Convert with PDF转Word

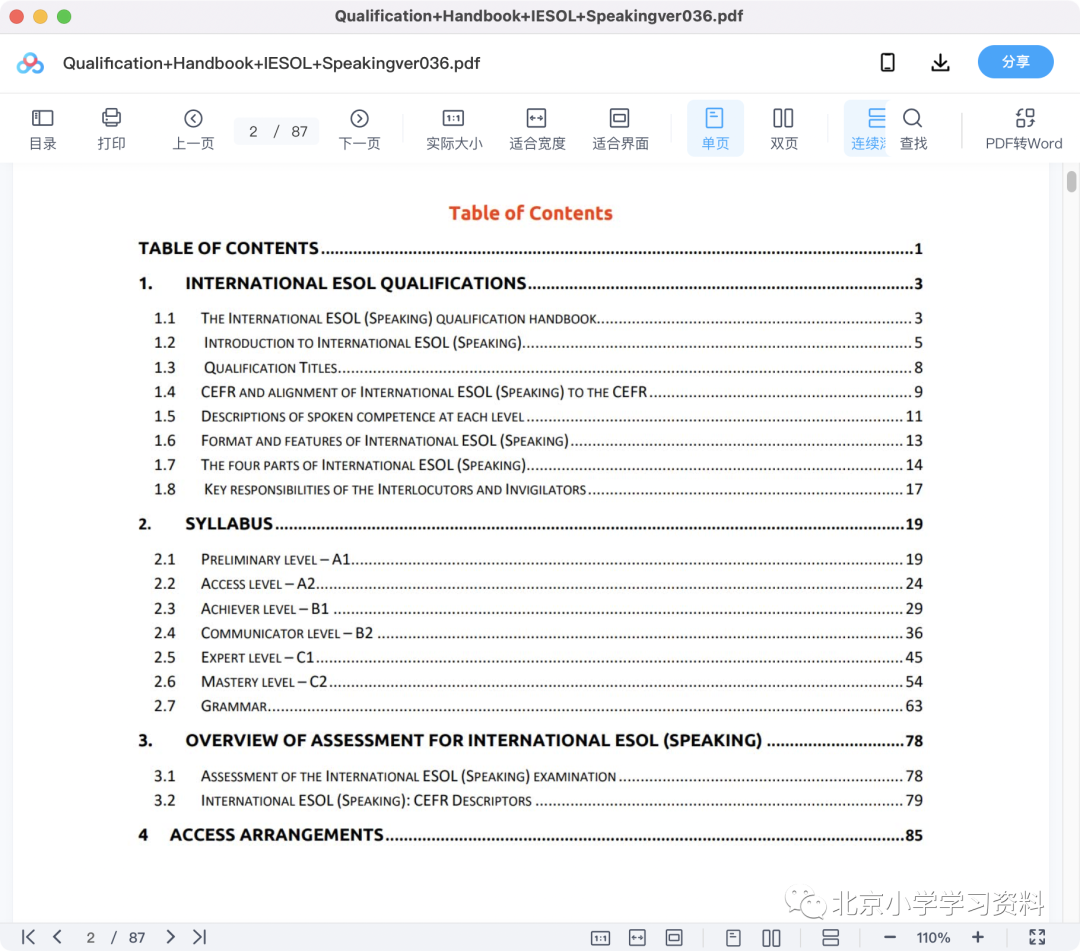1024,129
